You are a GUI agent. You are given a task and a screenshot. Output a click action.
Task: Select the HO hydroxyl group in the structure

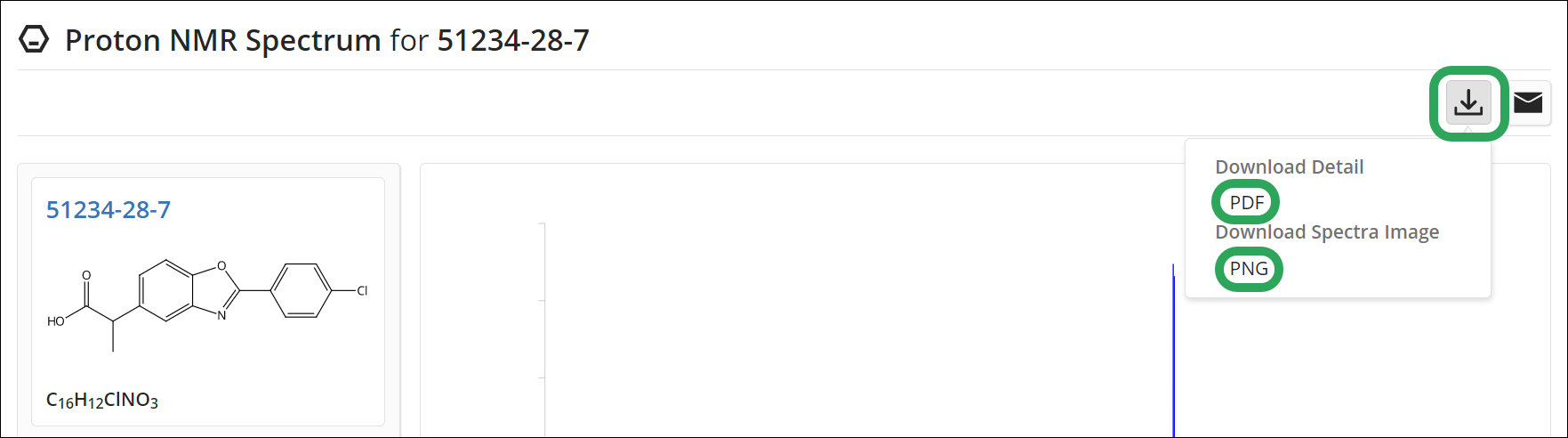click(x=56, y=321)
